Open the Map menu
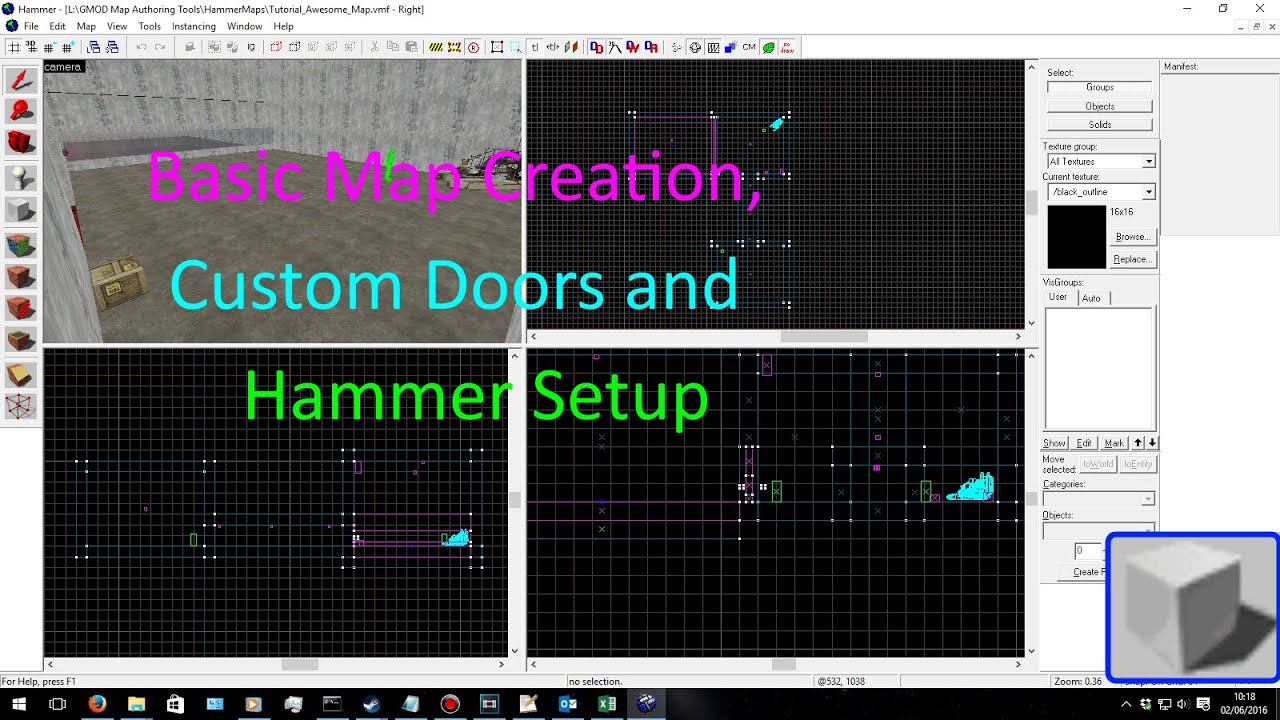Viewport: 1280px width, 720px height. coord(86,26)
